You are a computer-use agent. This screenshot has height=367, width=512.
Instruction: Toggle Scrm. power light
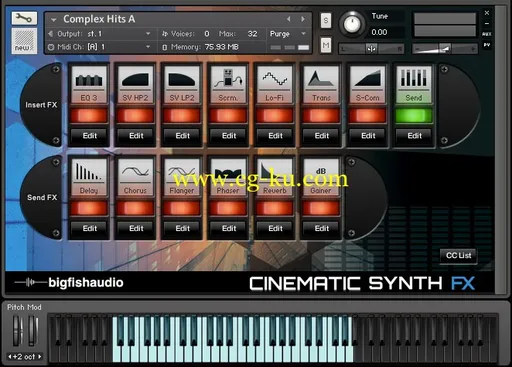pyautogui.click(x=228, y=116)
